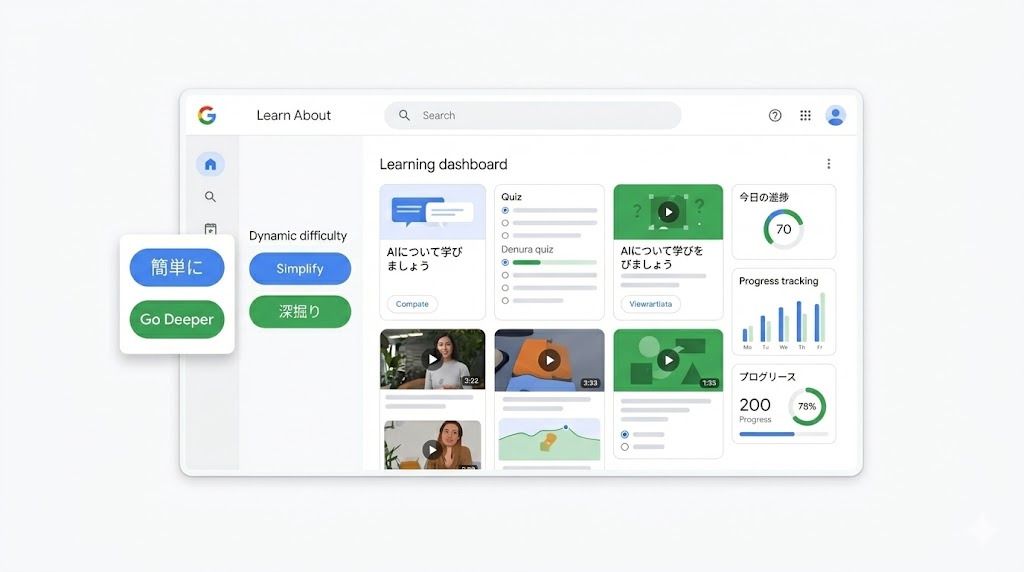Click the Compate button
Viewport: 1024px width, 572px height.
point(412,304)
